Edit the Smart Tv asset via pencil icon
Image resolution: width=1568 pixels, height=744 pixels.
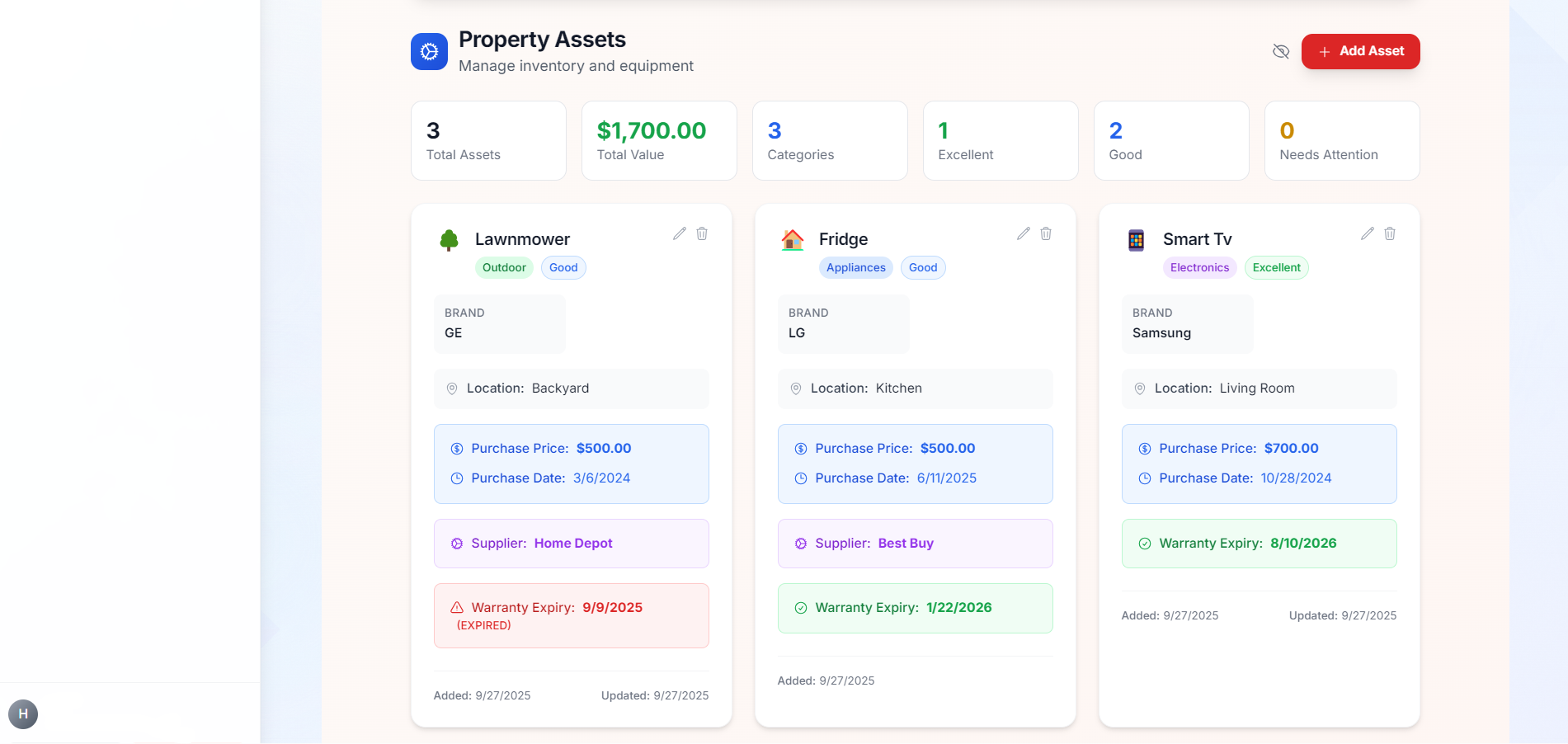click(1368, 233)
